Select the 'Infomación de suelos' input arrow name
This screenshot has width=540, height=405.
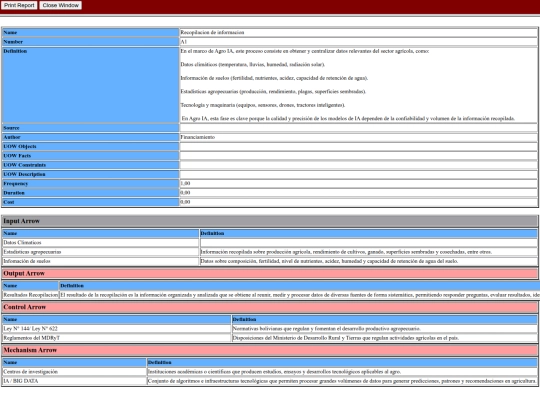pyautogui.click(x=27, y=261)
